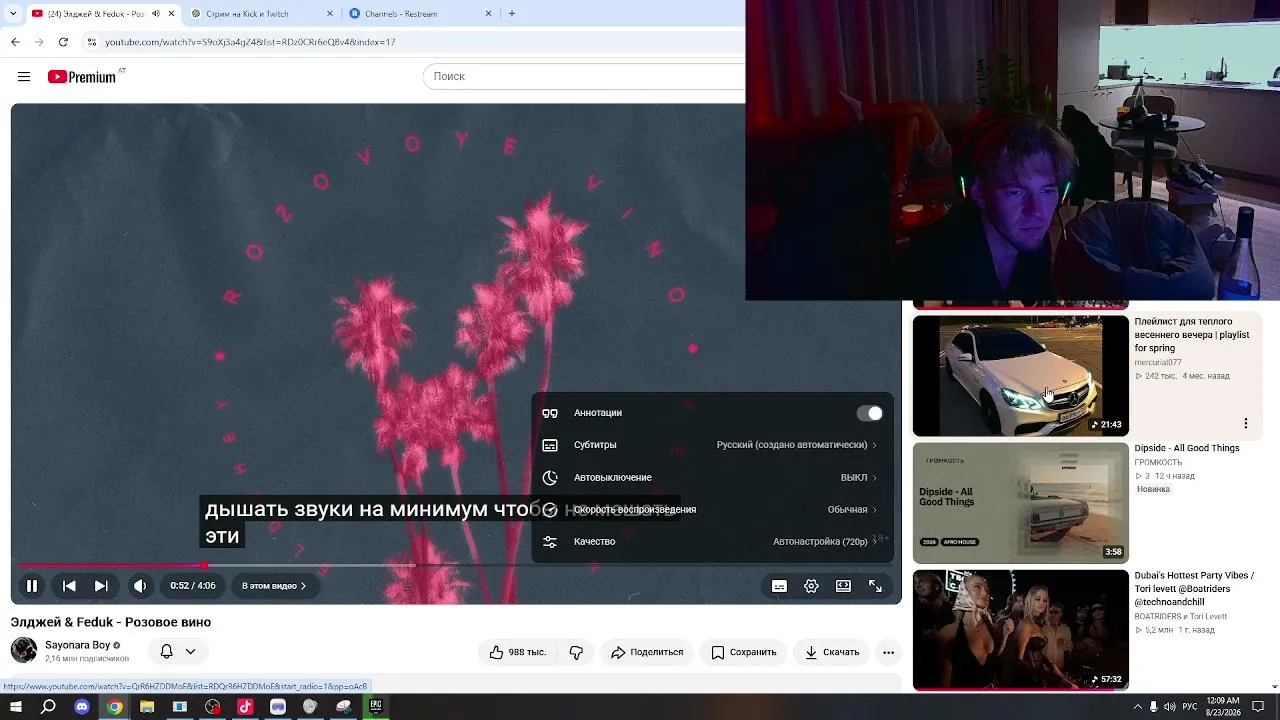Image resolution: width=1280 pixels, height=720 pixels.
Task: Switch to theater mode view
Action: pyautogui.click(x=843, y=586)
